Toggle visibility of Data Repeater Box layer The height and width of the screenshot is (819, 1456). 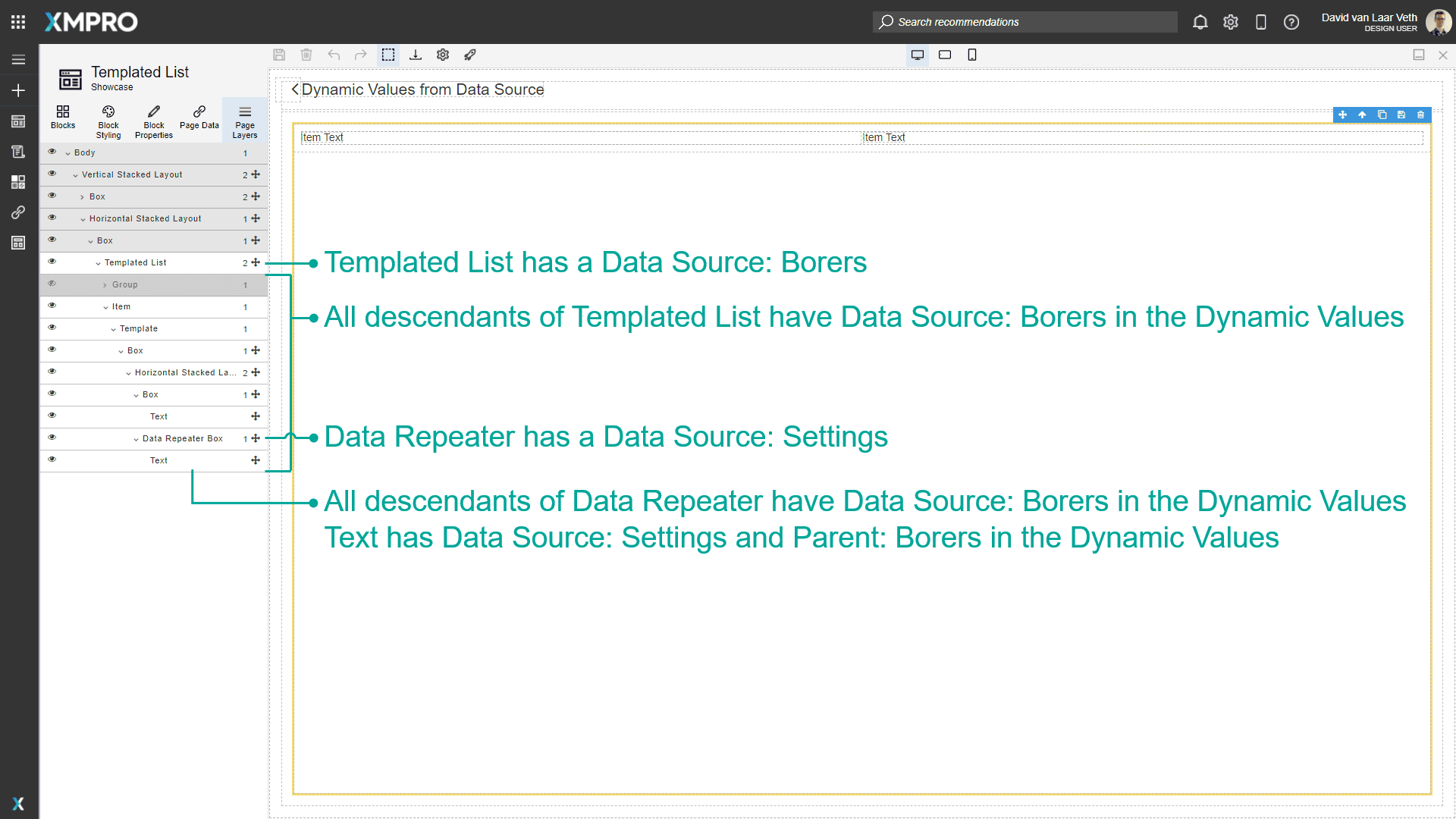click(52, 438)
